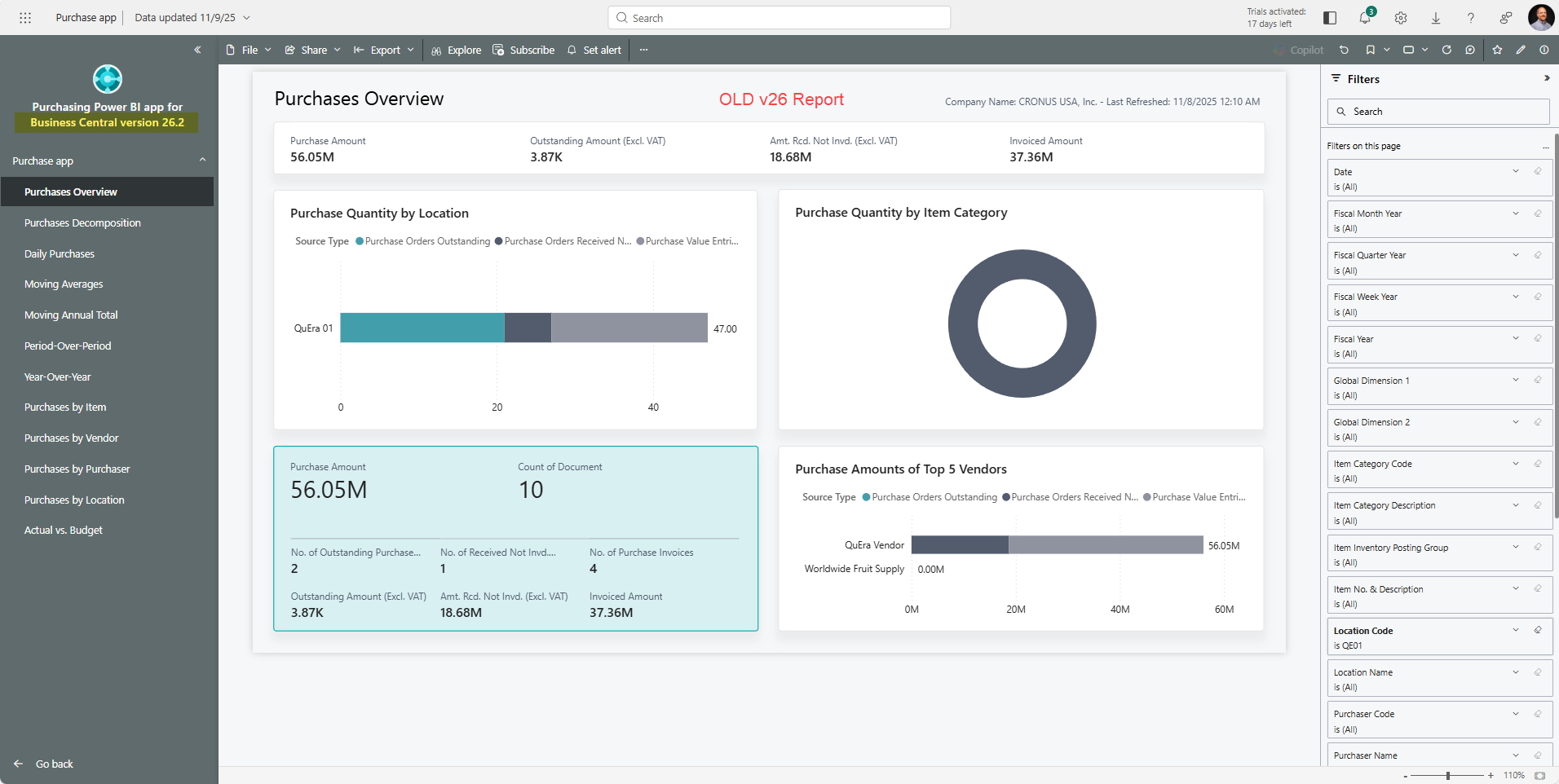Click the pencil Edit icon

[x=1521, y=50]
